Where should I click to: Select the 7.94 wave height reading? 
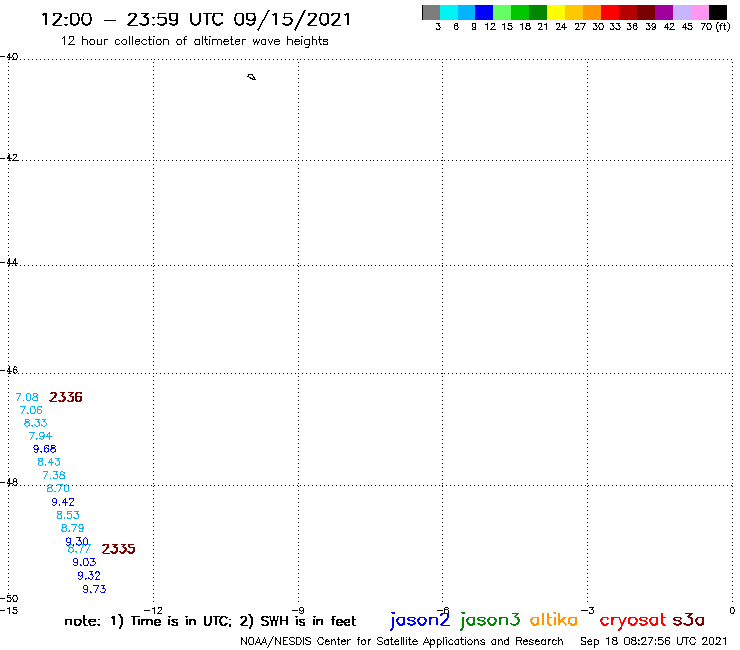(x=40, y=436)
